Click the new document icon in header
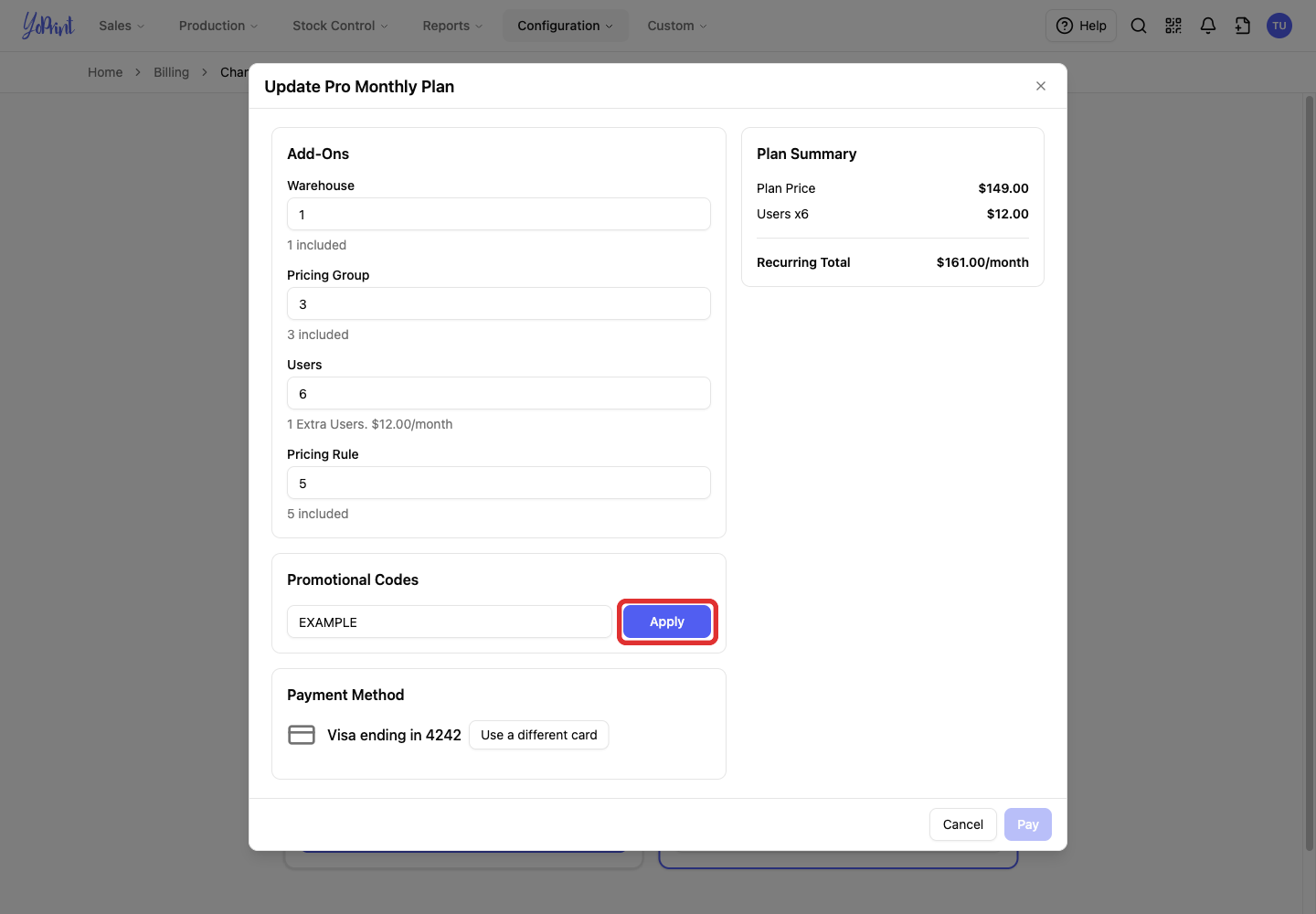Screen dimensions: 1316x914 click(1243, 26)
